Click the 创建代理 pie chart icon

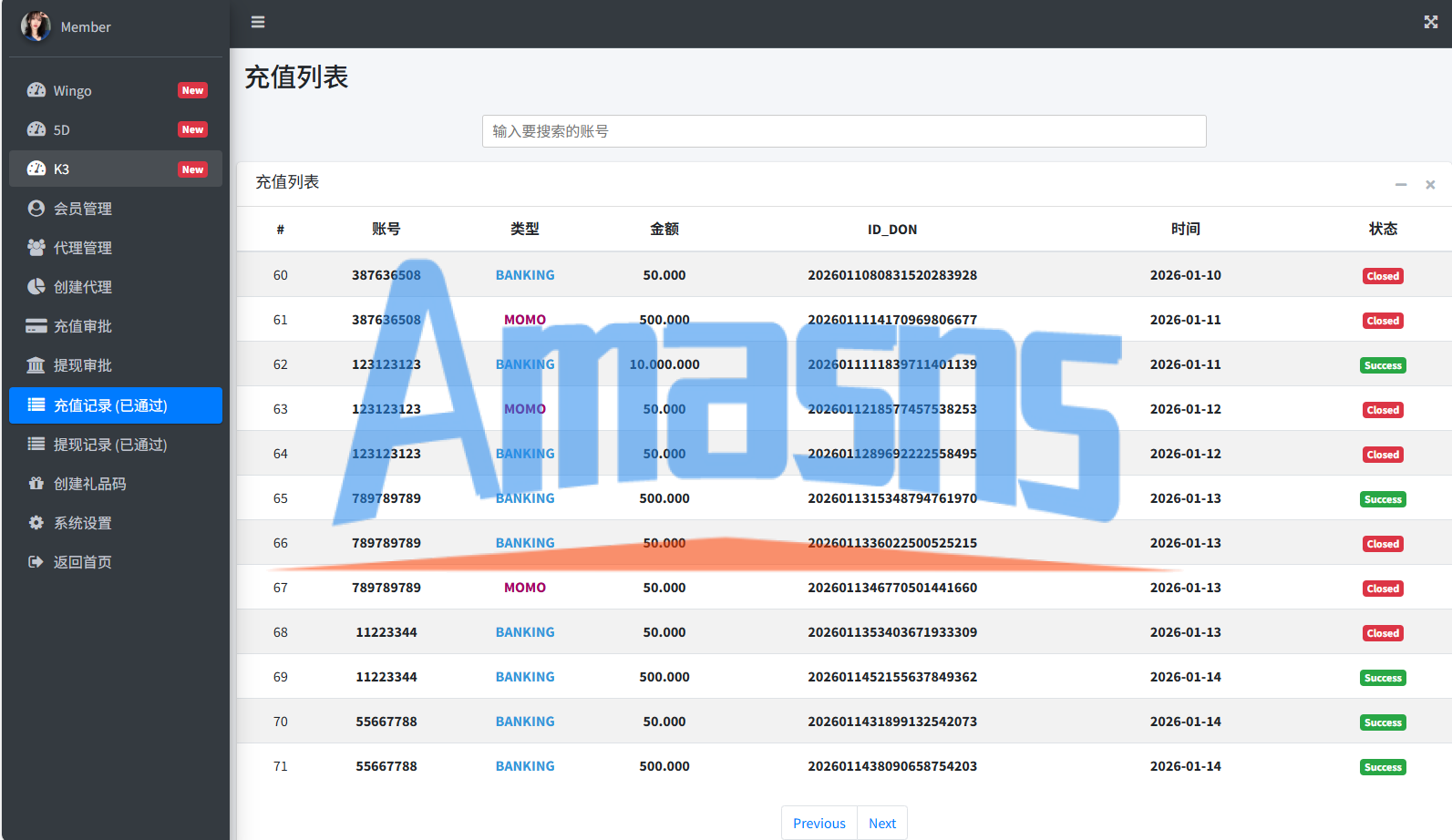click(x=36, y=286)
